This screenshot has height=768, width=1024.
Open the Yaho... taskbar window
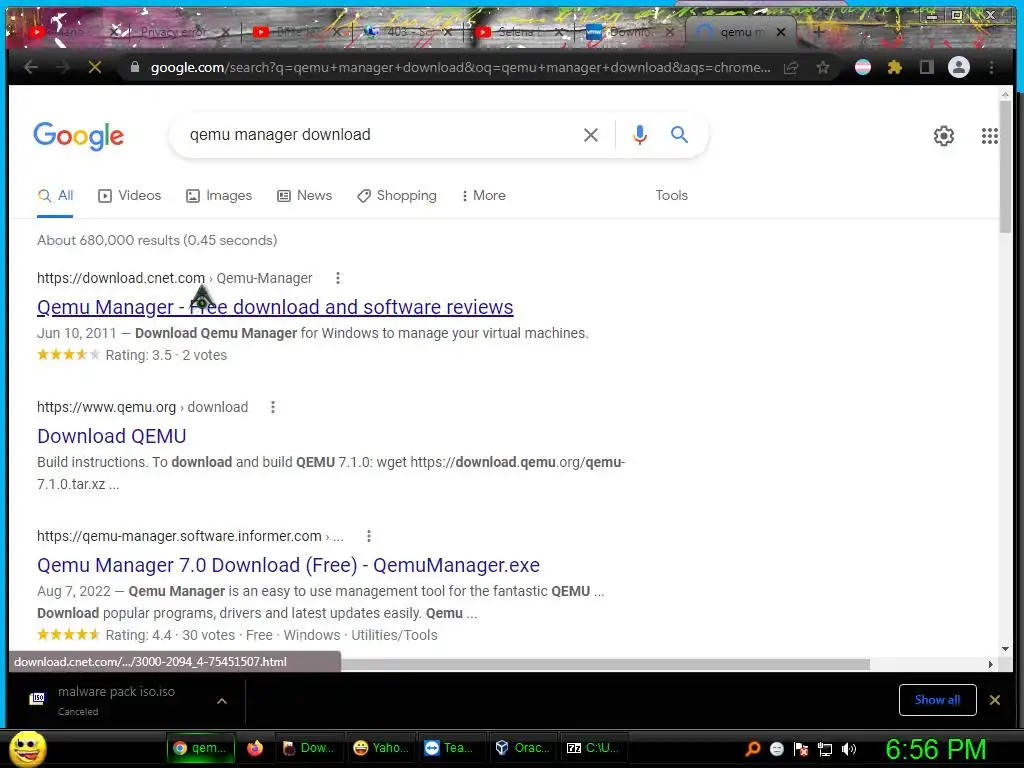(x=381, y=748)
